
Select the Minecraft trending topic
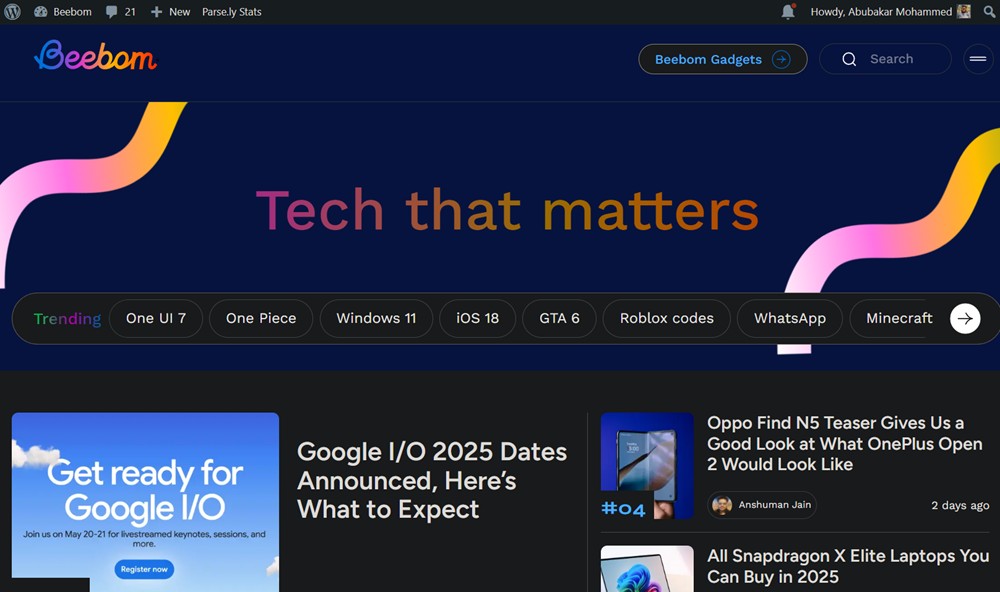[899, 318]
